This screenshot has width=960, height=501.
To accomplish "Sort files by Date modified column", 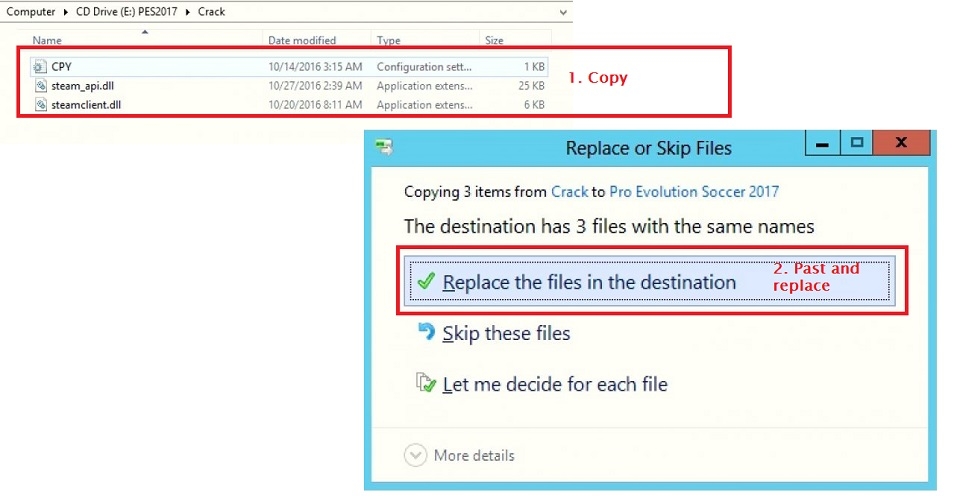I will point(302,40).
